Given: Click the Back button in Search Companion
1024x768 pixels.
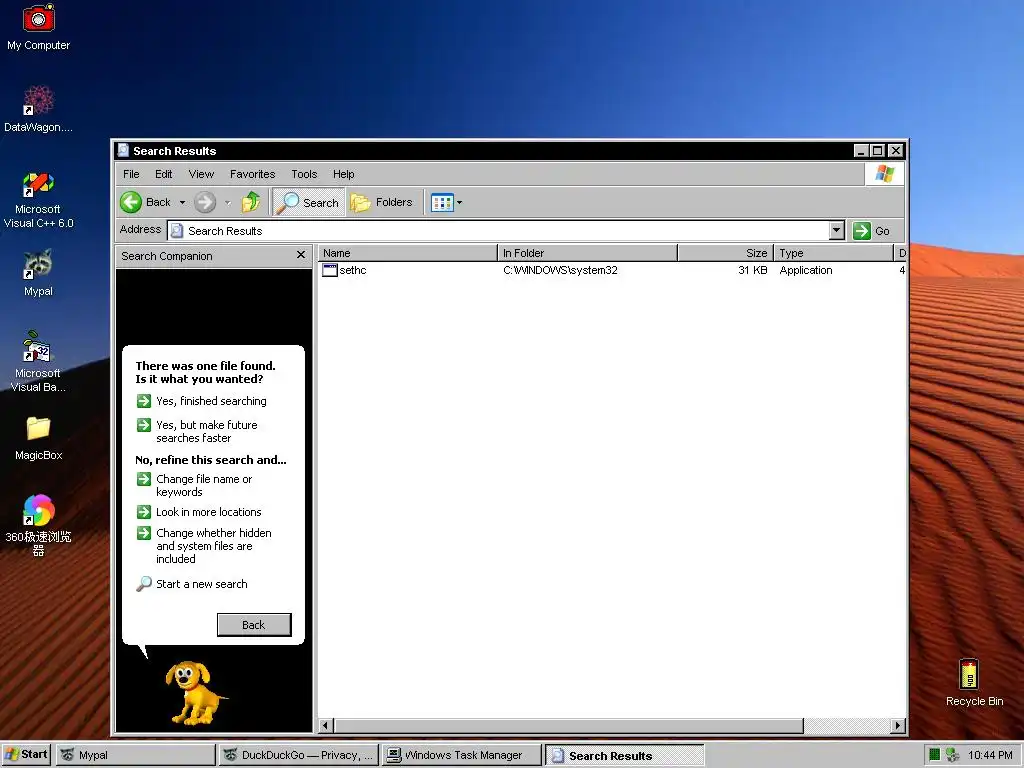Looking at the screenshot, I should (x=254, y=625).
